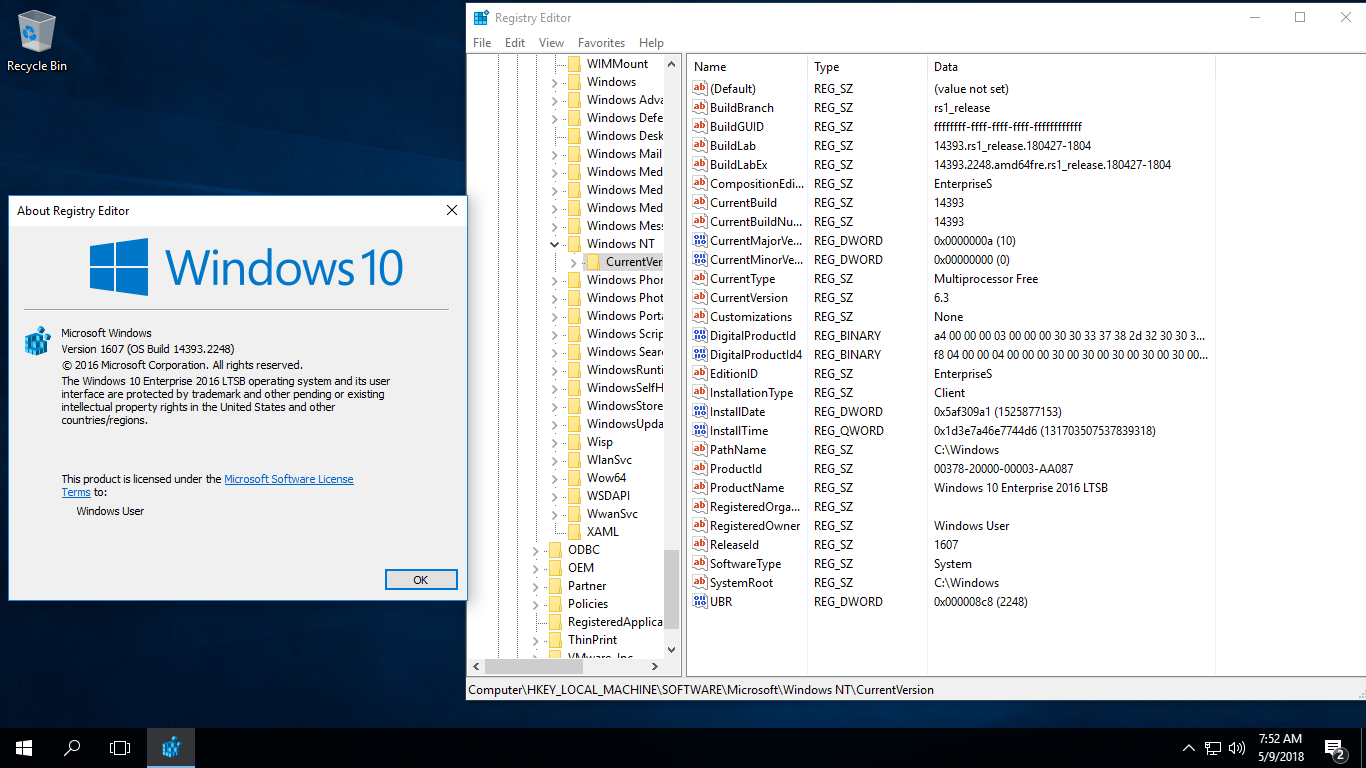The image size is (1366, 768).
Task: Click the XAML folder icon
Action: click(574, 532)
